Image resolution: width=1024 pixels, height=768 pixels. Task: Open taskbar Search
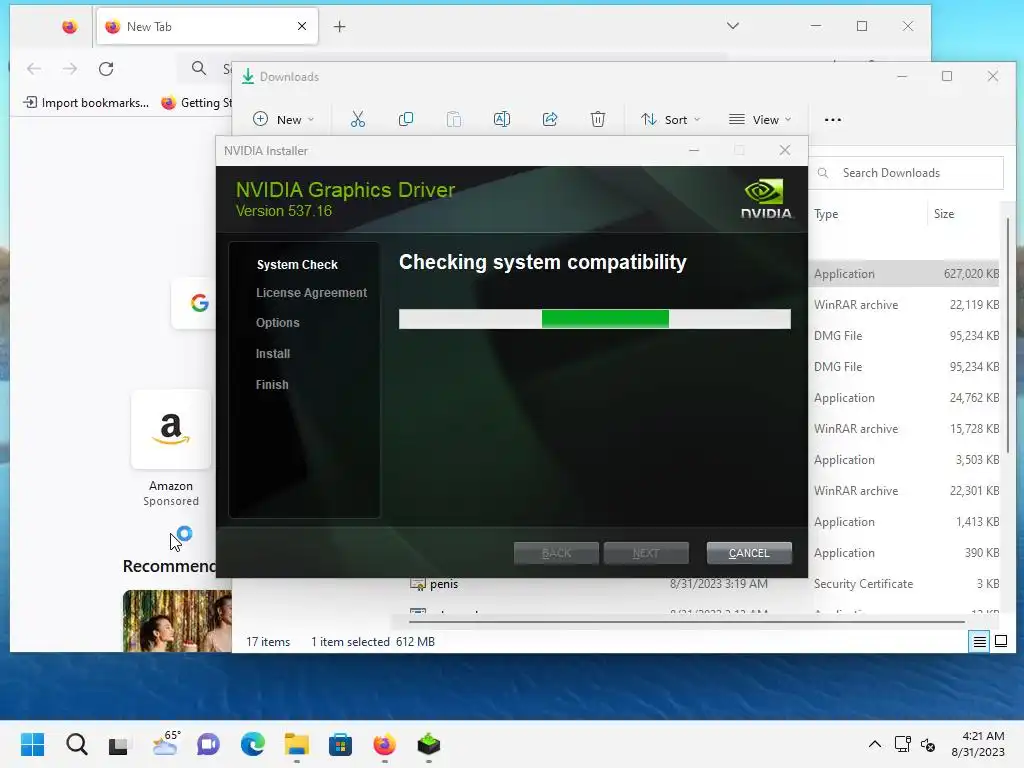click(x=76, y=744)
